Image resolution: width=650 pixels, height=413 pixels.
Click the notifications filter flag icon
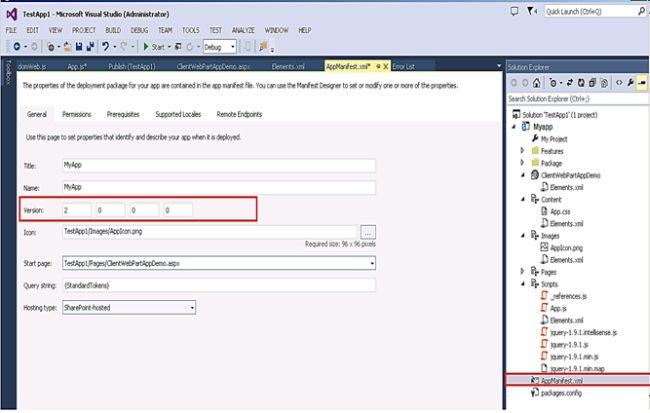click(531, 11)
